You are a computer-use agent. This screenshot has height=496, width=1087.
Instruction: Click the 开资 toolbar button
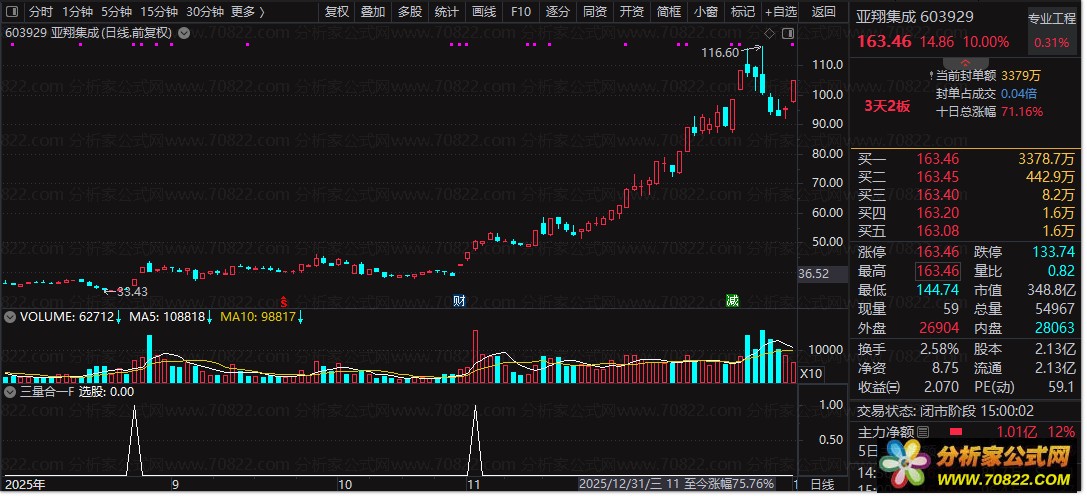pos(632,11)
